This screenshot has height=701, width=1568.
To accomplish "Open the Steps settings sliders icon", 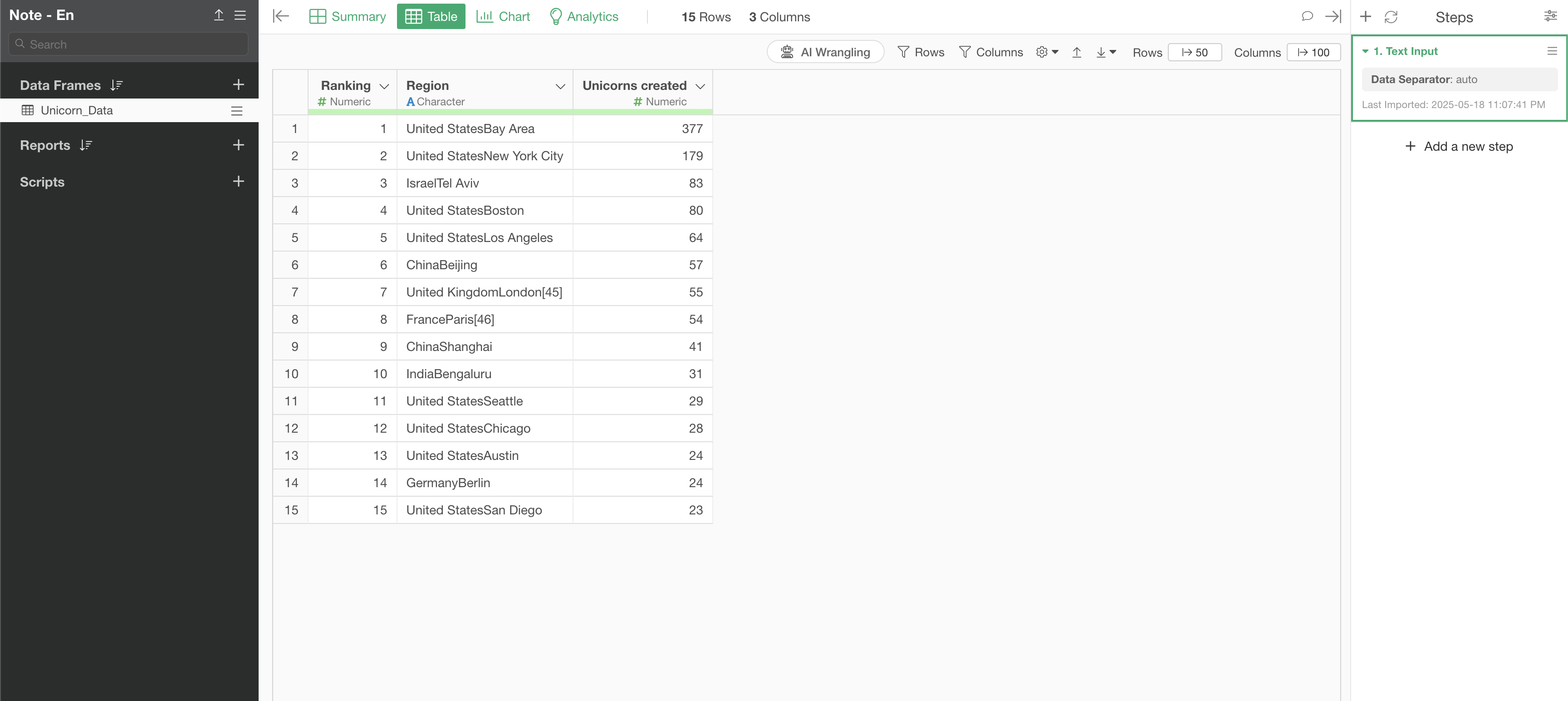I will (x=1550, y=16).
